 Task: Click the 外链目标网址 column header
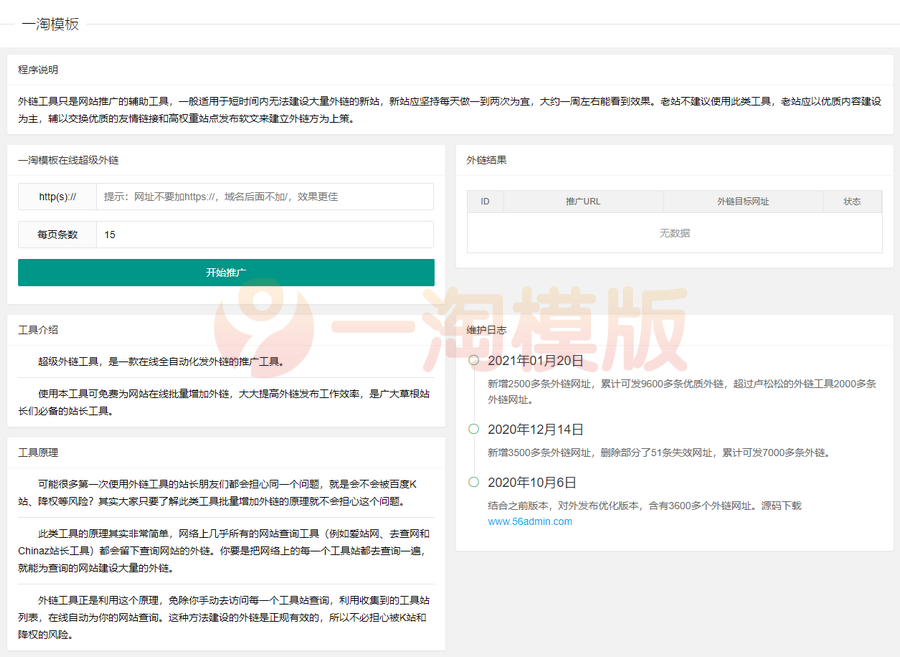743,201
